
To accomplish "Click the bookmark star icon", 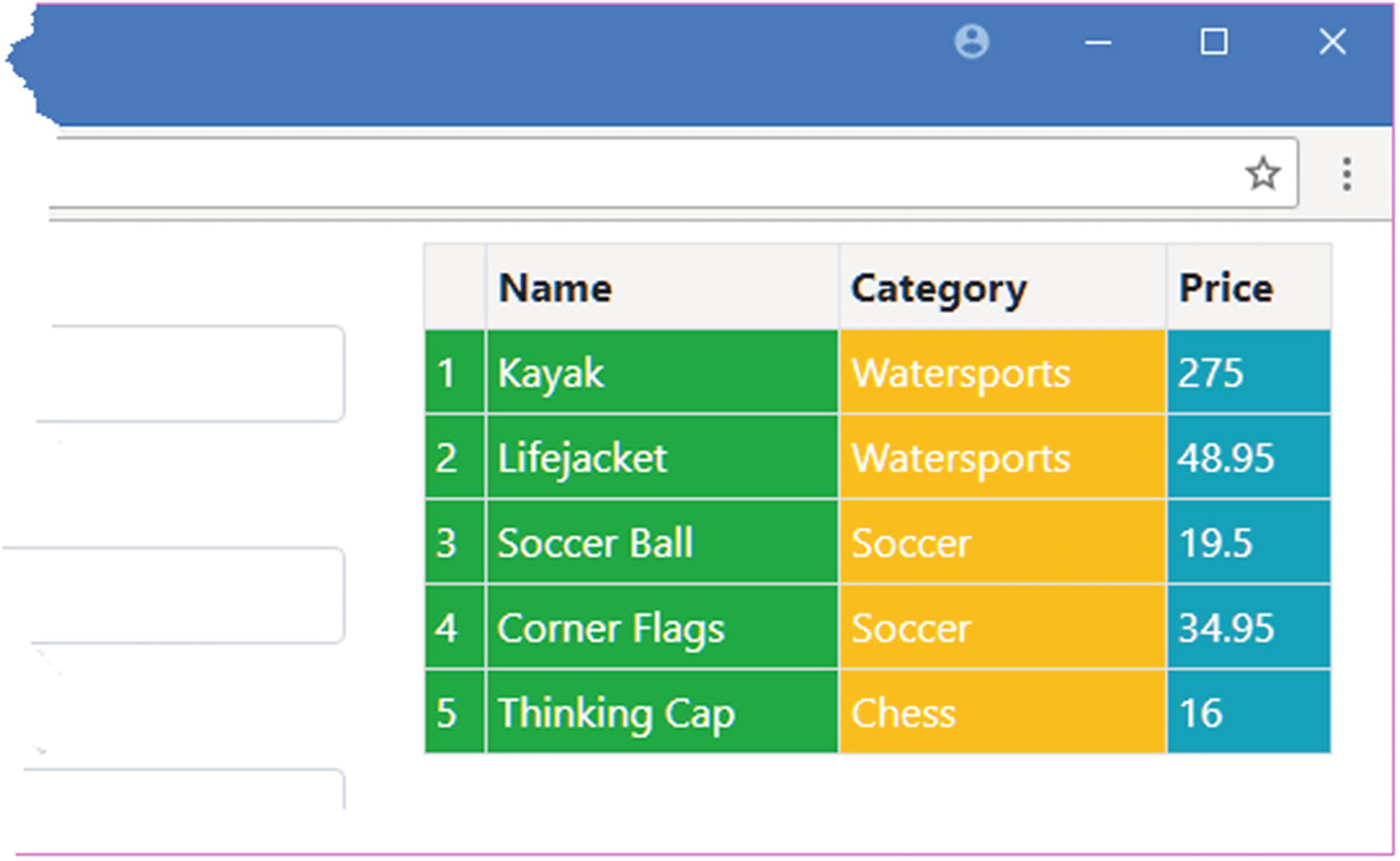I will click(1263, 174).
